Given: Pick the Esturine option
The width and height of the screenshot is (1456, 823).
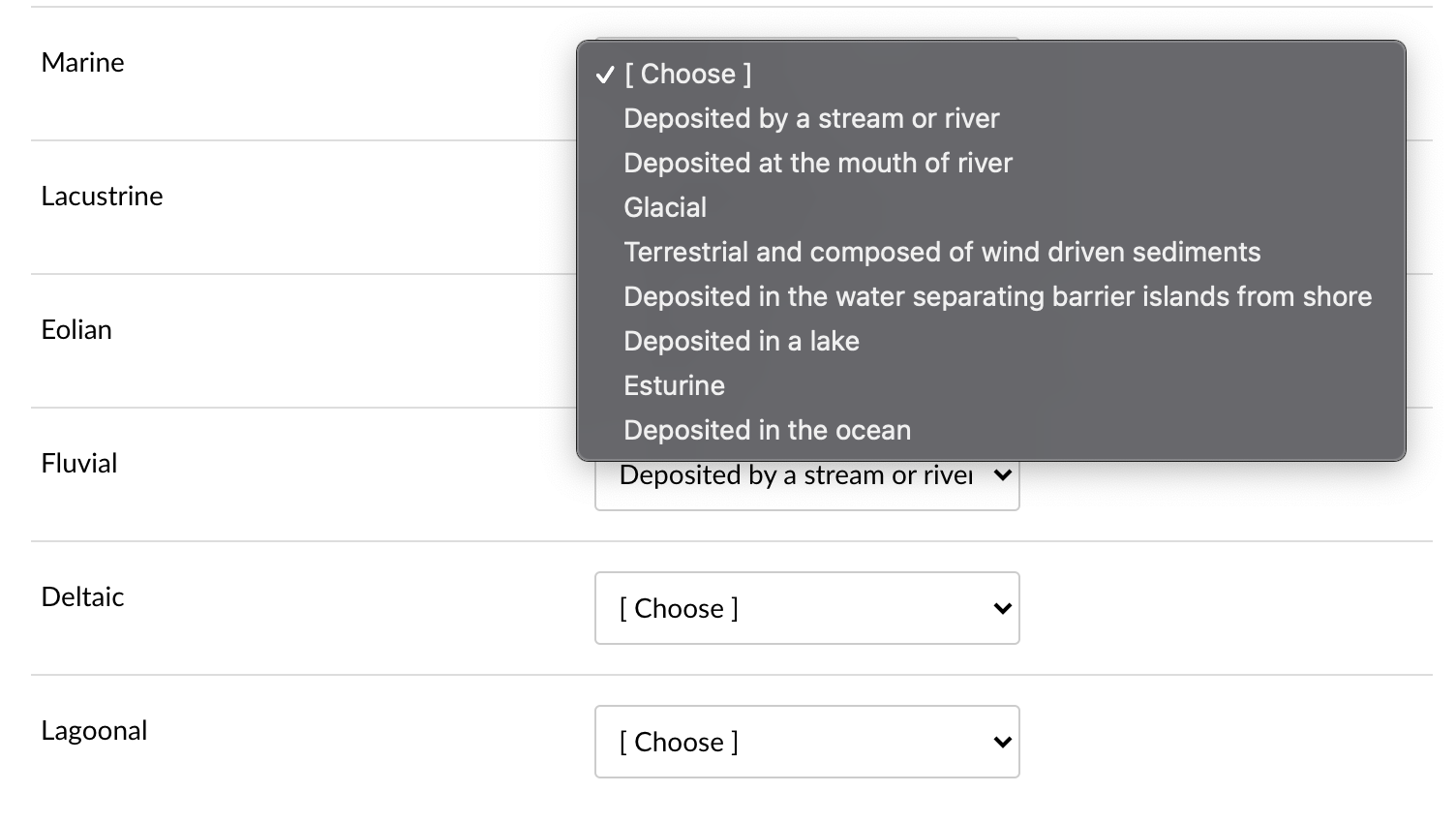Looking at the screenshot, I should 674,386.
